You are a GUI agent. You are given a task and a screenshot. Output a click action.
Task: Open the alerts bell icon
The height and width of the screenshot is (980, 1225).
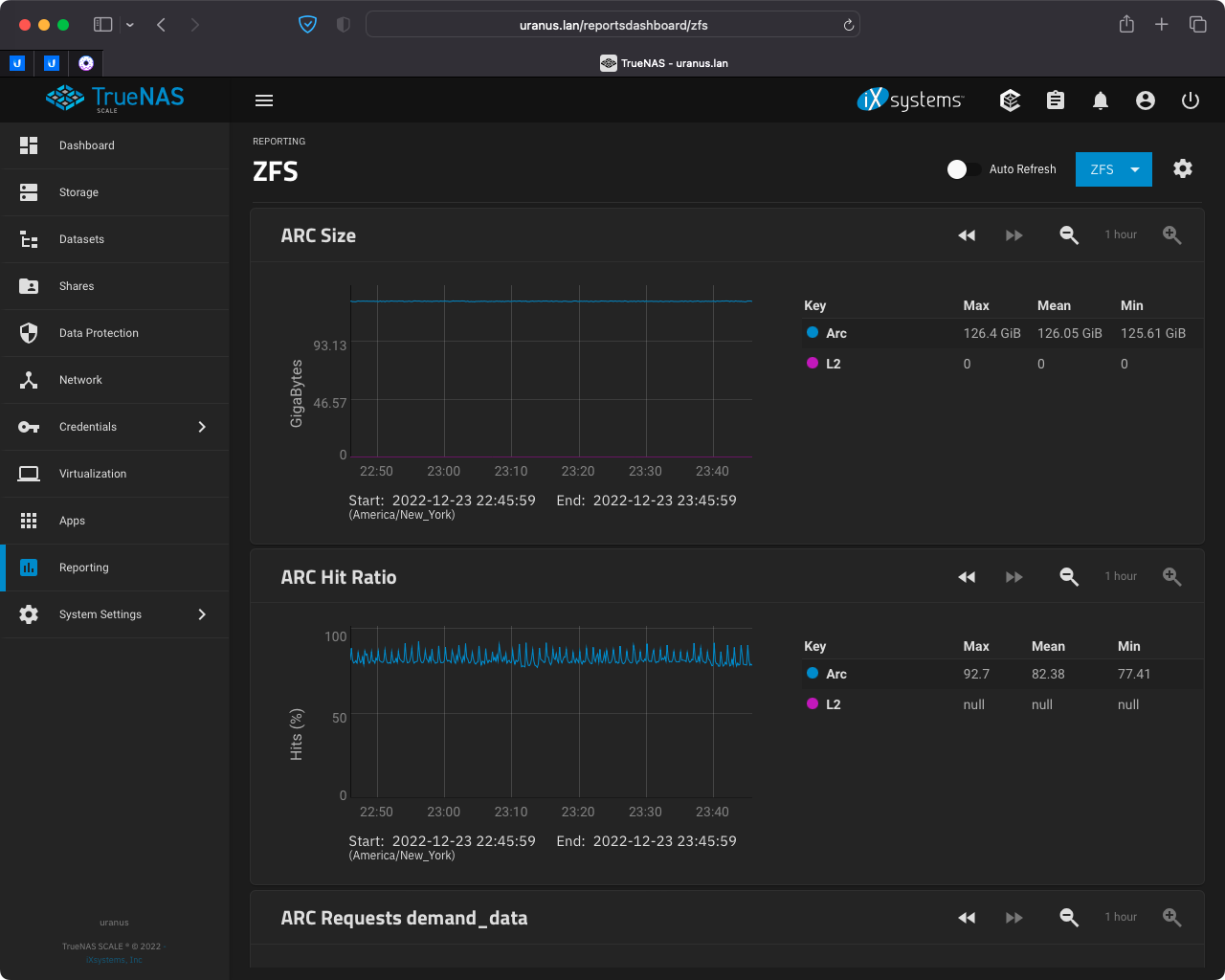click(1101, 100)
